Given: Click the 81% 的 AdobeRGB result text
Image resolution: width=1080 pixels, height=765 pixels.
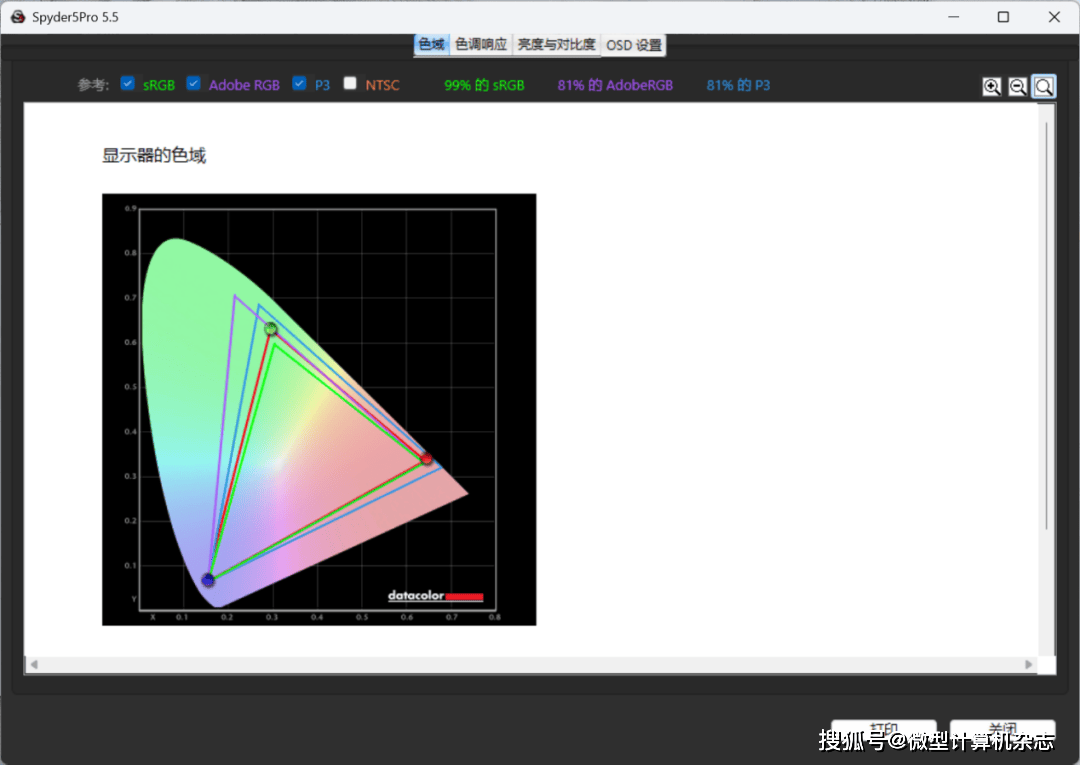Looking at the screenshot, I should coord(615,85).
